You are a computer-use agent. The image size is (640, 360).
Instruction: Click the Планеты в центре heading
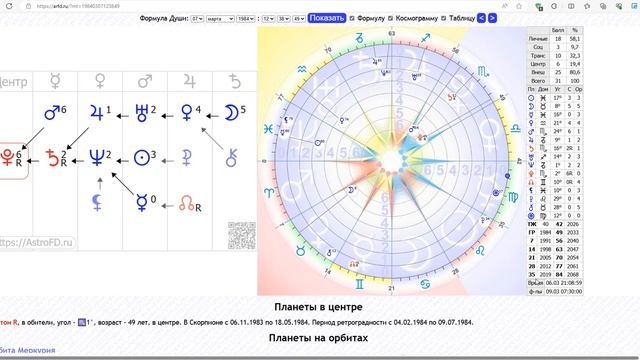318,307
